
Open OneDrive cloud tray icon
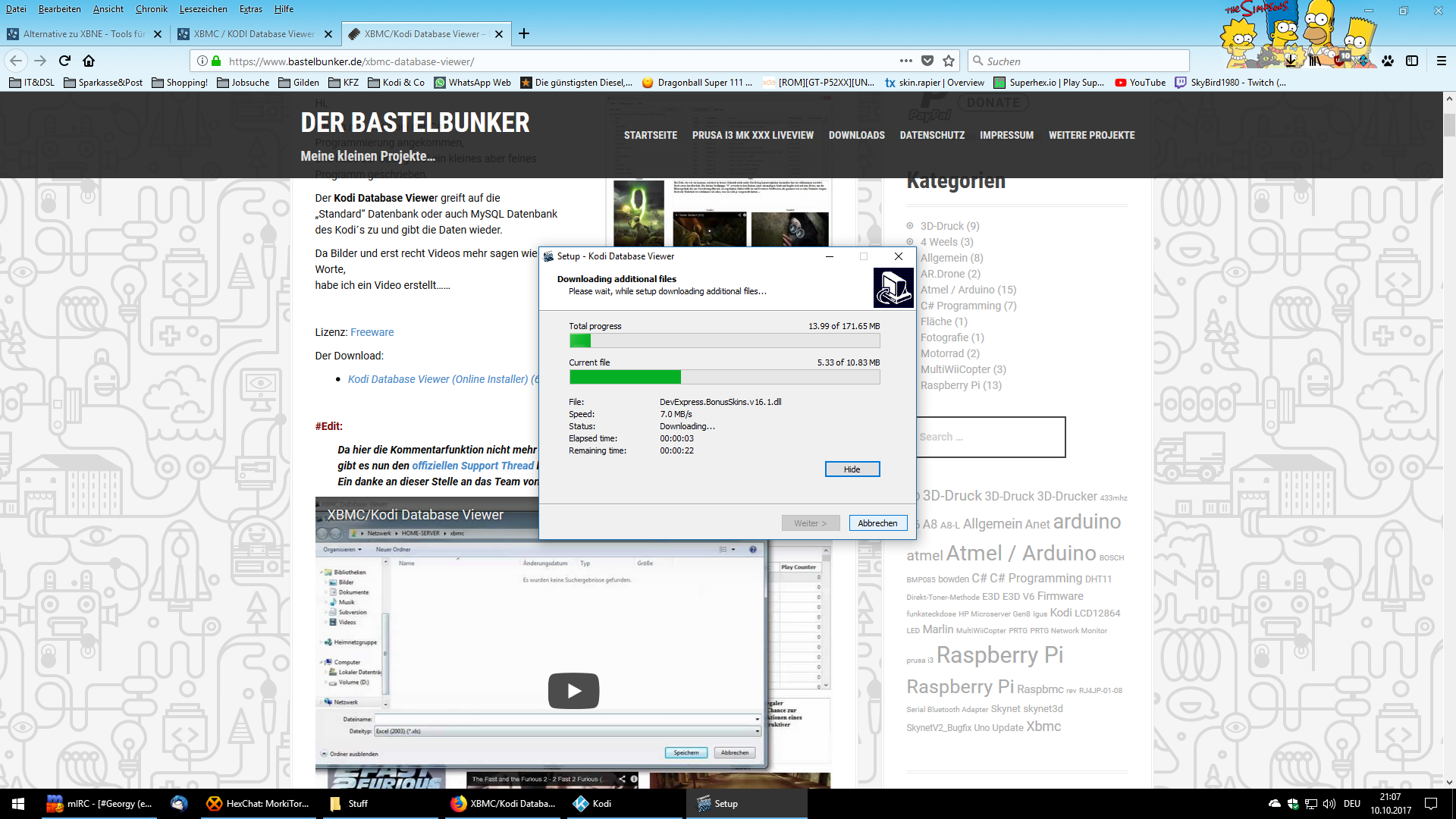tap(1275, 804)
